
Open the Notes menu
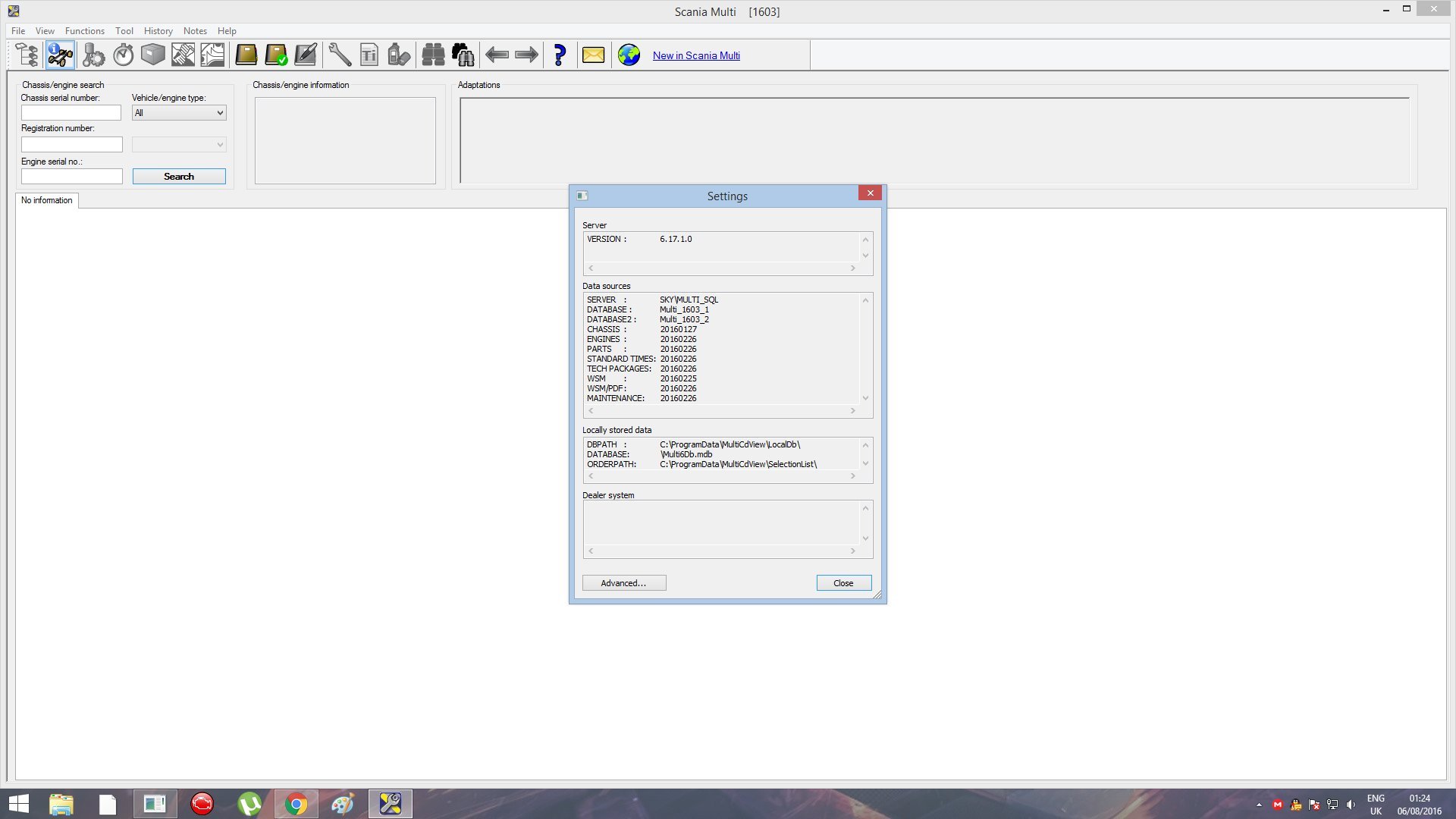195,31
